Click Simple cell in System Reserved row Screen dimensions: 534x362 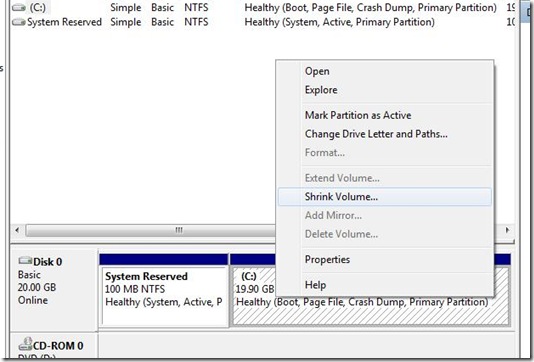[126, 22]
